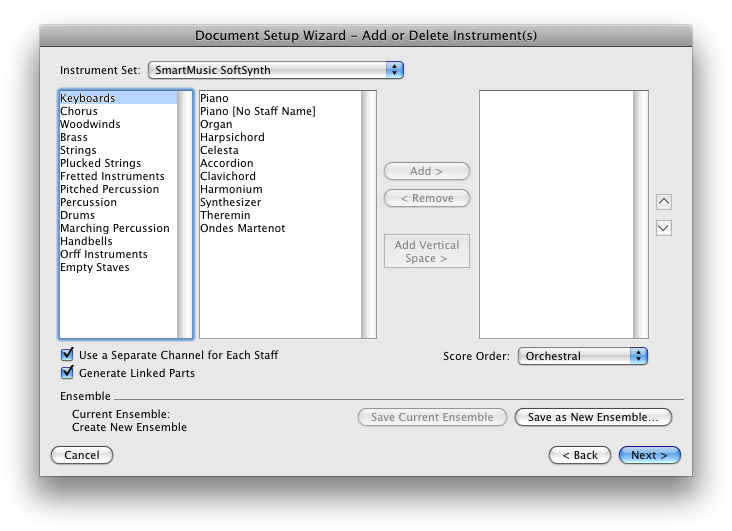The height and width of the screenshot is (531, 732).
Task: Select Keyboards category
Action: pyautogui.click(x=119, y=98)
